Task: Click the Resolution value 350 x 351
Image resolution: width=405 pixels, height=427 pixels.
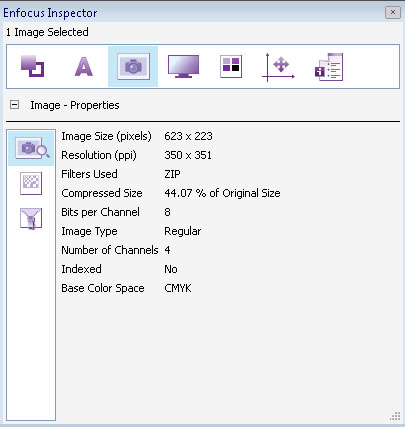Action: [188, 155]
